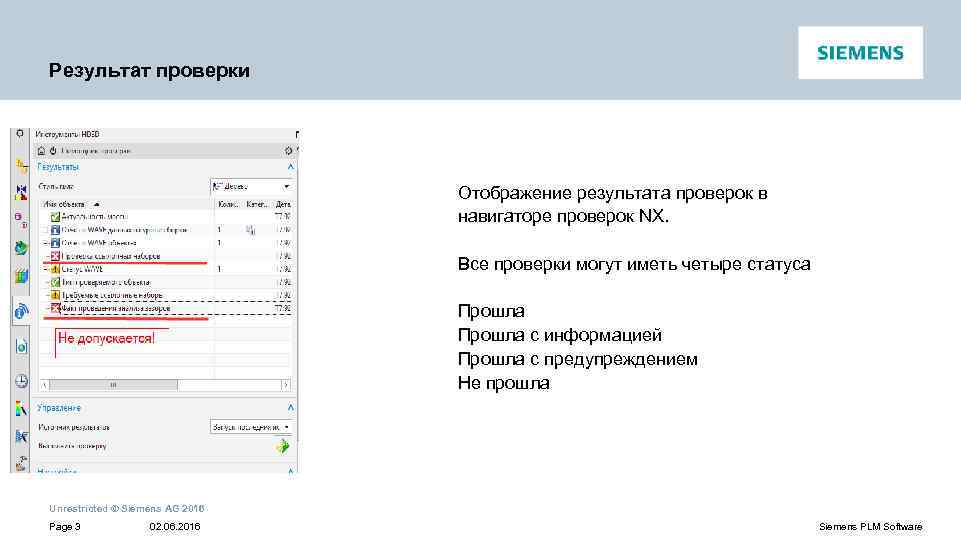Collapse the second WAVE objects tree row
Image resolution: width=961 pixels, height=540 pixels.
pyautogui.click(x=47, y=243)
